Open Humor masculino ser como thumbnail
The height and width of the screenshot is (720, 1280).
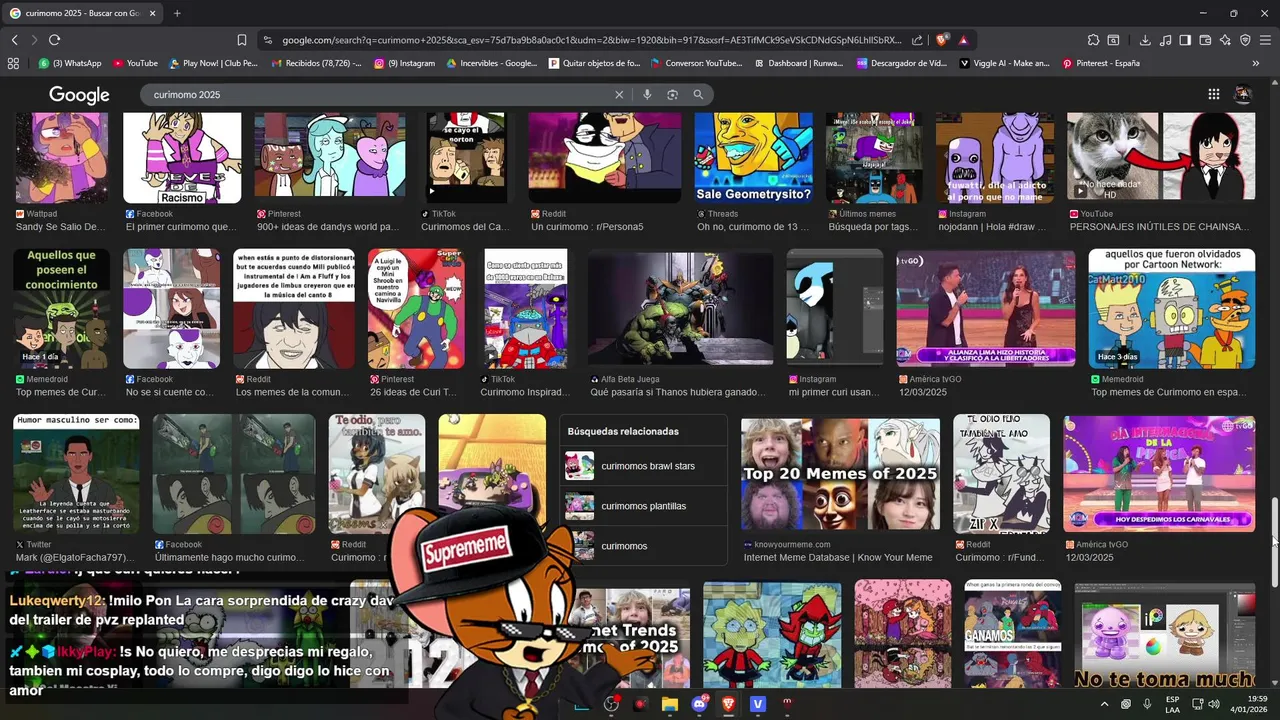(76, 474)
